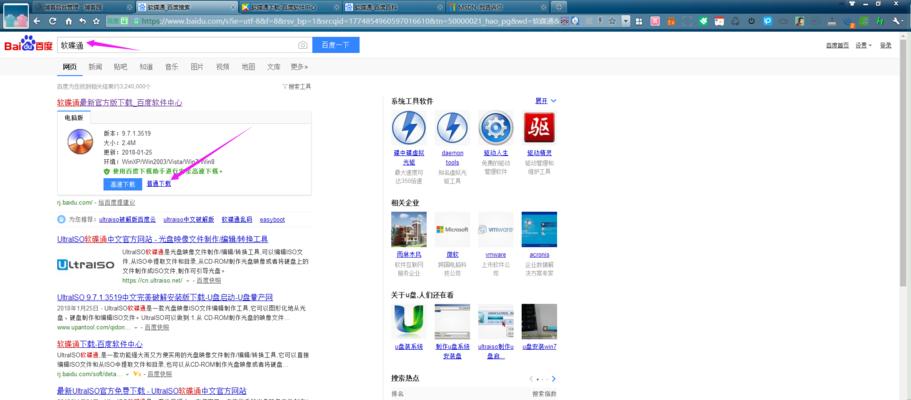Select the 地图 search category tab

click(x=248, y=67)
